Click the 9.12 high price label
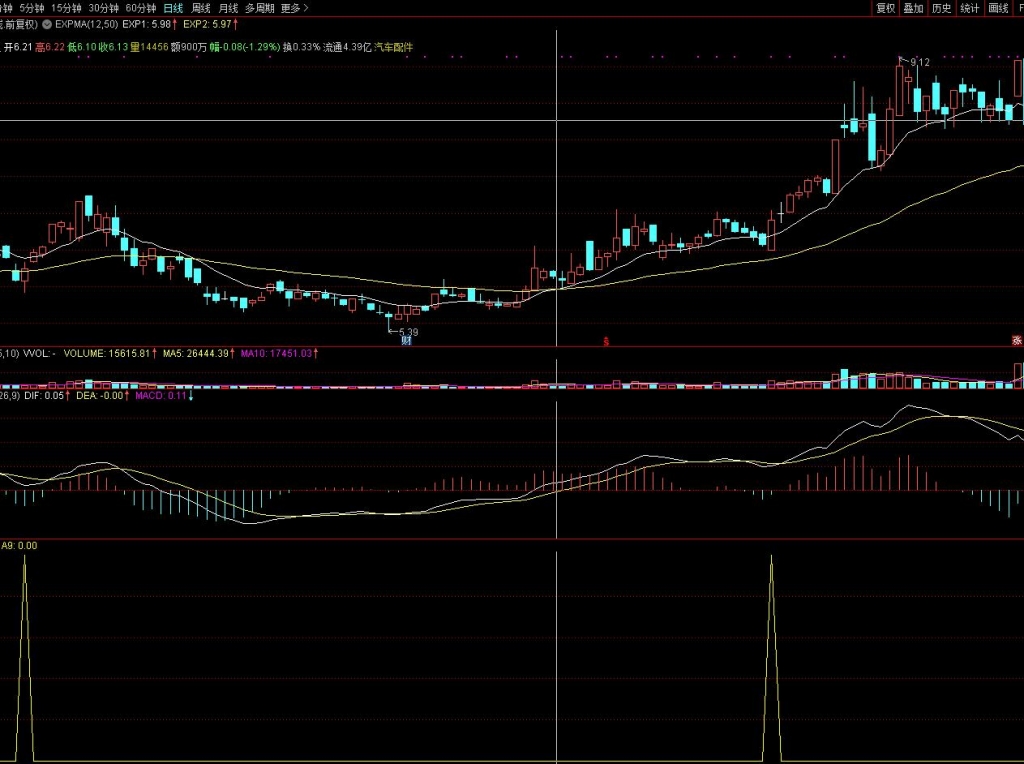Image resolution: width=1024 pixels, height=764 pixels. point(920,62)
